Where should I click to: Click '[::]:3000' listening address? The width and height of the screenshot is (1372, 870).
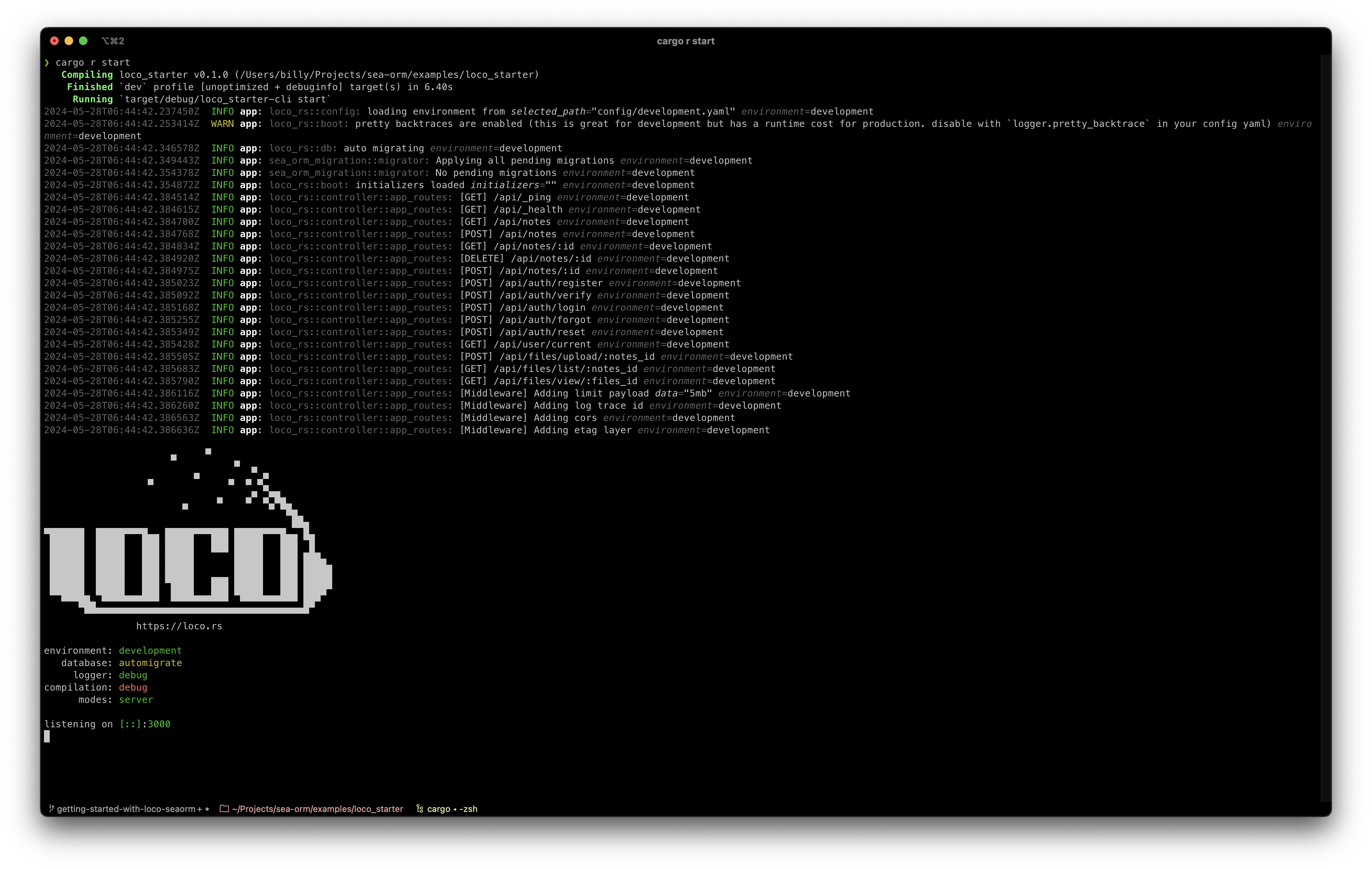[x=145, y=724]
